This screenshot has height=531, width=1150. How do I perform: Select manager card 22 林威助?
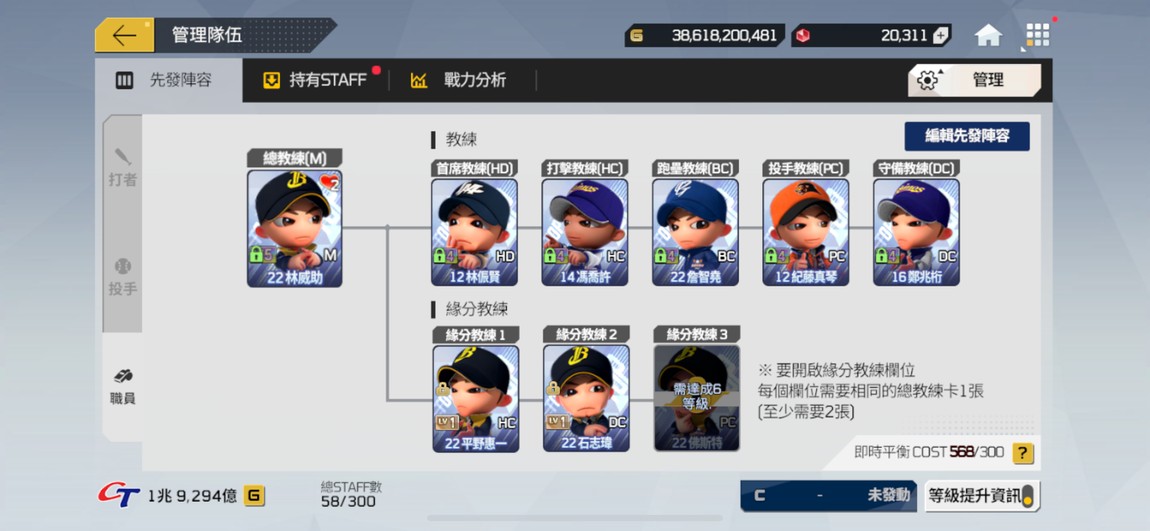coord(294,228)
